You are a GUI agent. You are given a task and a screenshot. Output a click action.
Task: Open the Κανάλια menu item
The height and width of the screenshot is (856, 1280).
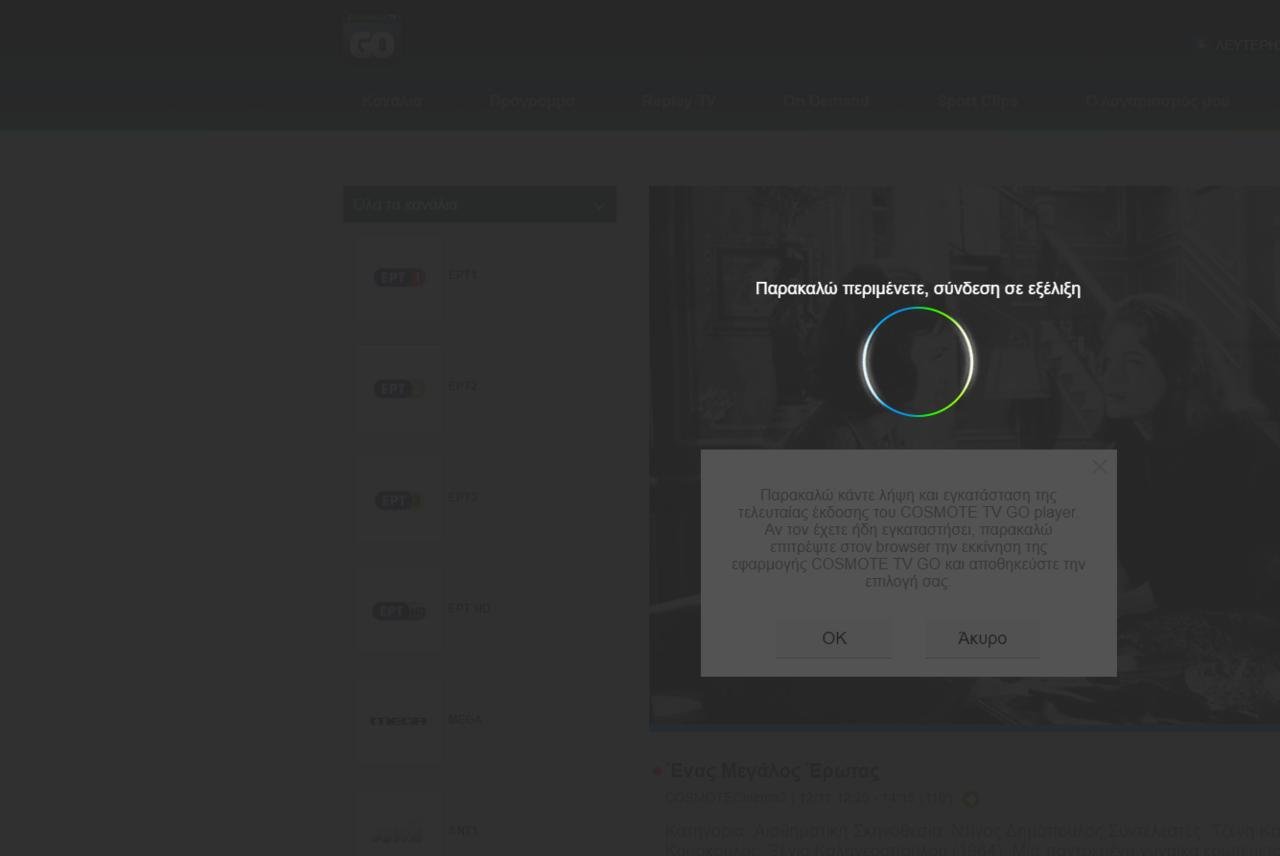click(392, 101)
